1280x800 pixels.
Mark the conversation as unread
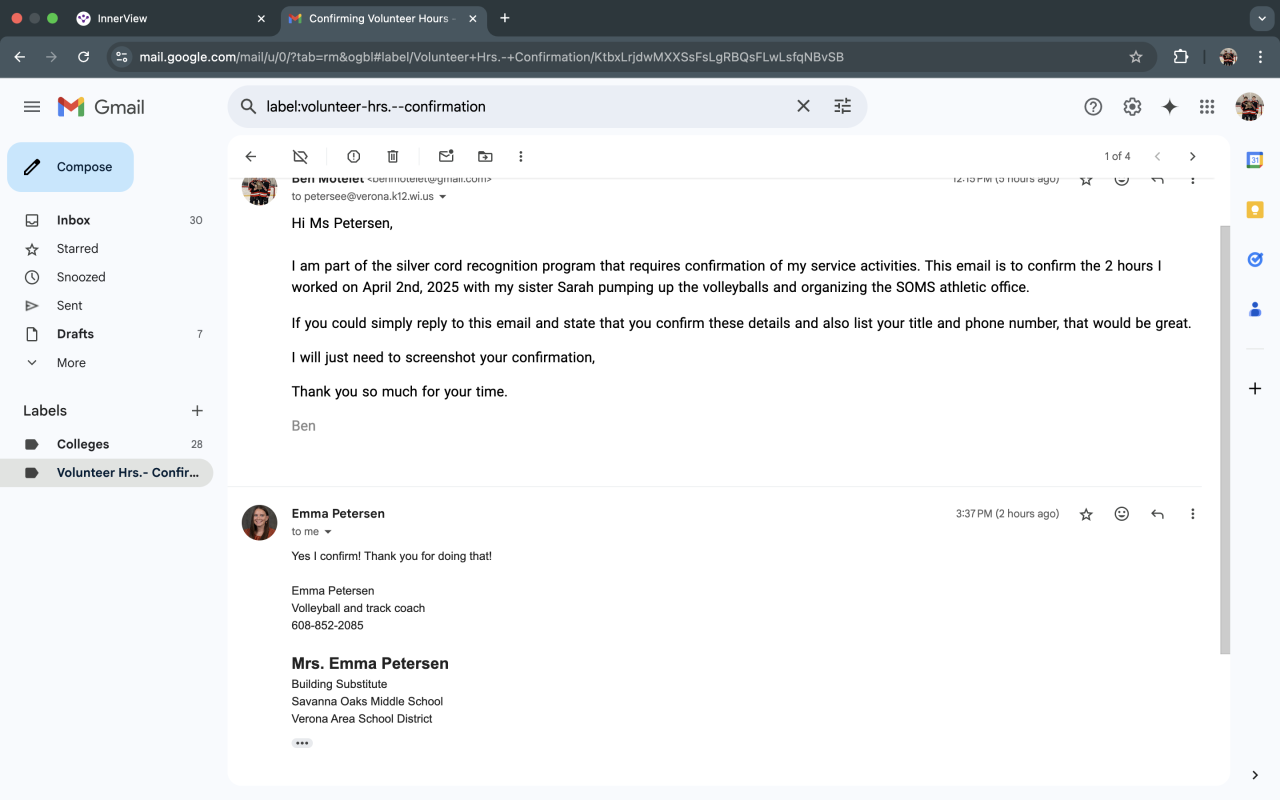pos(446,157)
